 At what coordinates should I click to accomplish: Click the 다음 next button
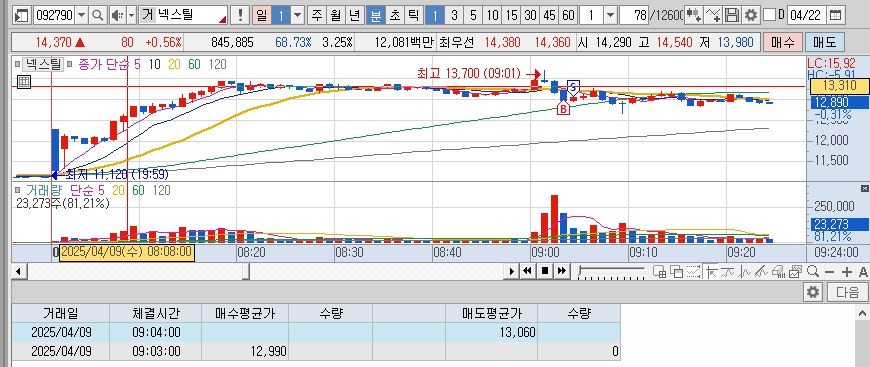click(847, 291)
